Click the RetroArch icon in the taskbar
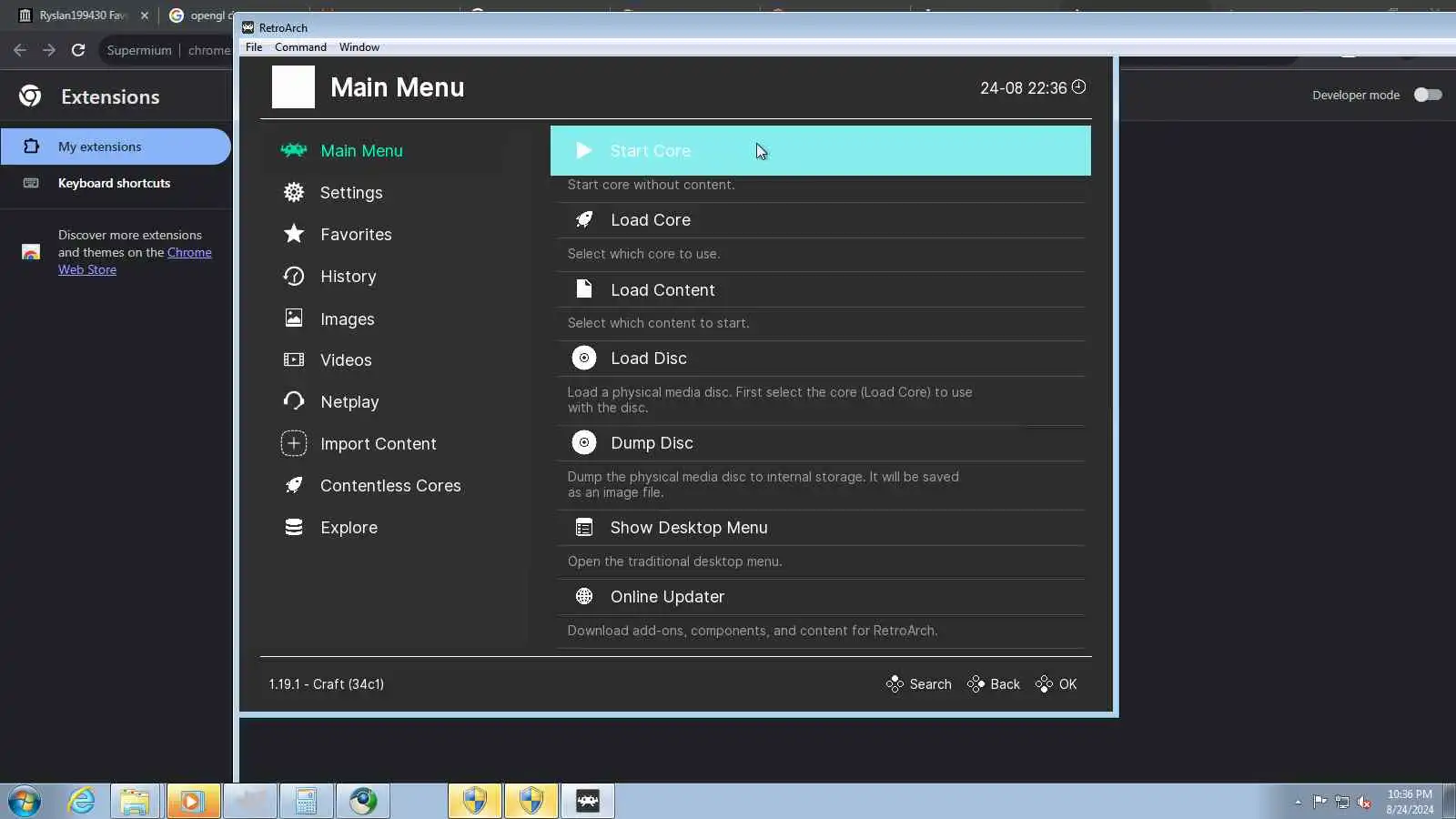 (x=588, y=801)
